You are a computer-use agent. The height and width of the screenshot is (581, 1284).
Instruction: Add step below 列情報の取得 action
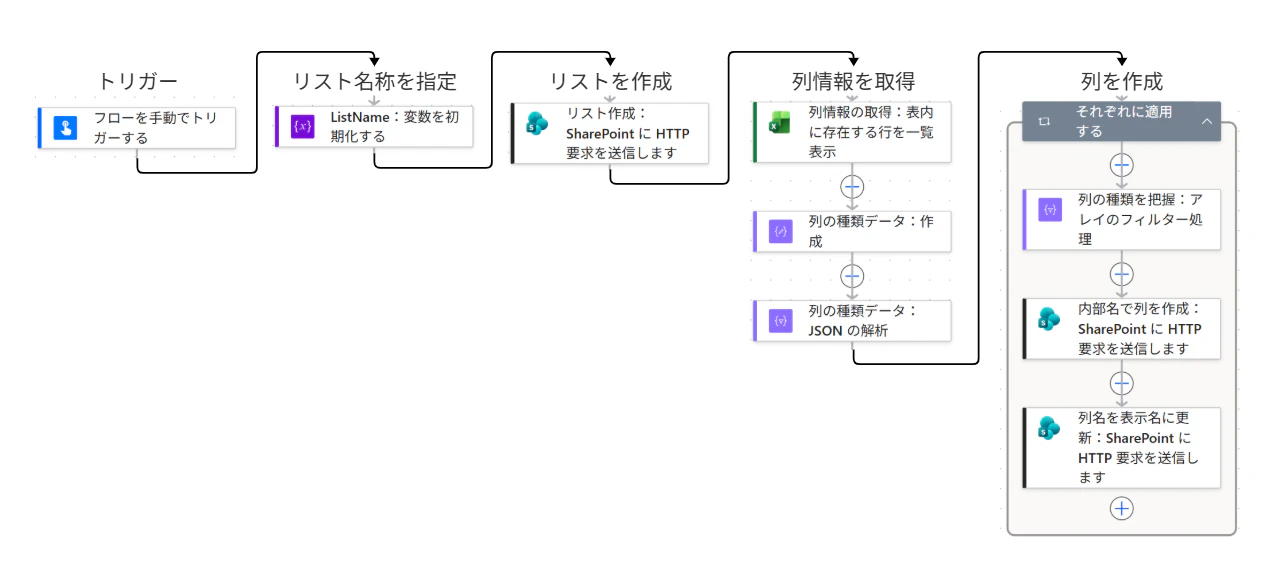pyautogui.click(x=852, y=186)
